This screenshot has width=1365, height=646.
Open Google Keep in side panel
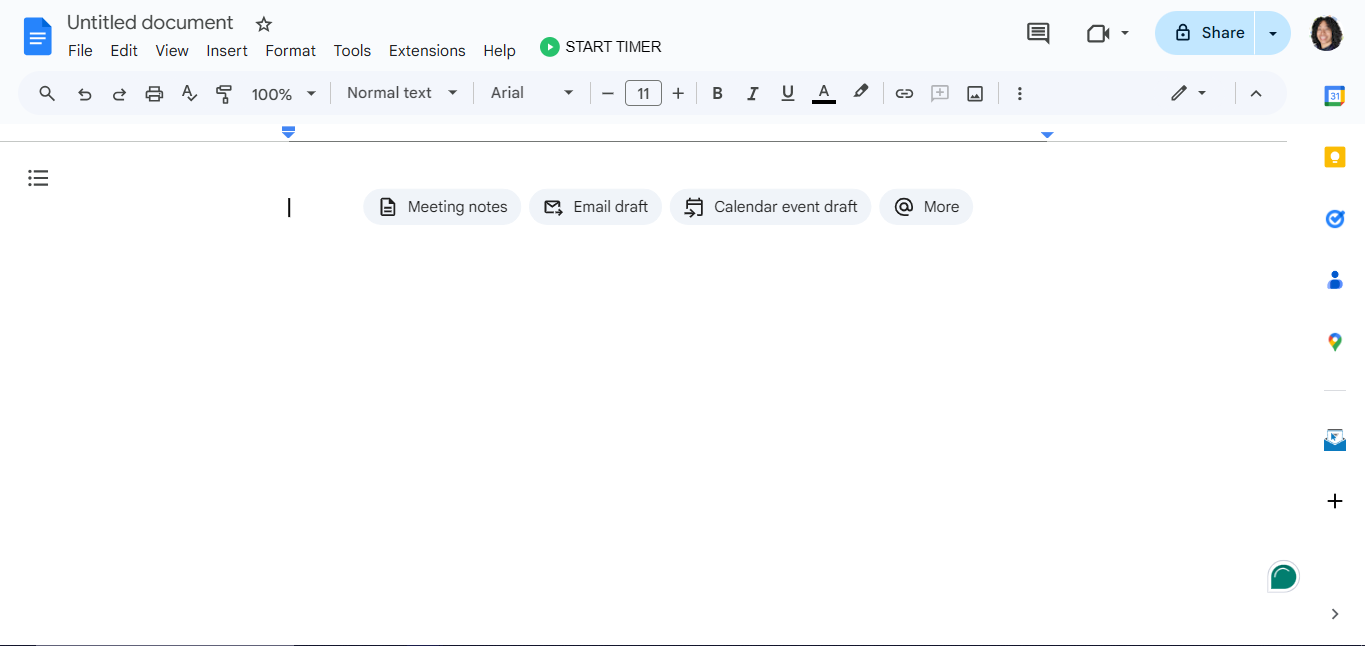[1334, 158]
